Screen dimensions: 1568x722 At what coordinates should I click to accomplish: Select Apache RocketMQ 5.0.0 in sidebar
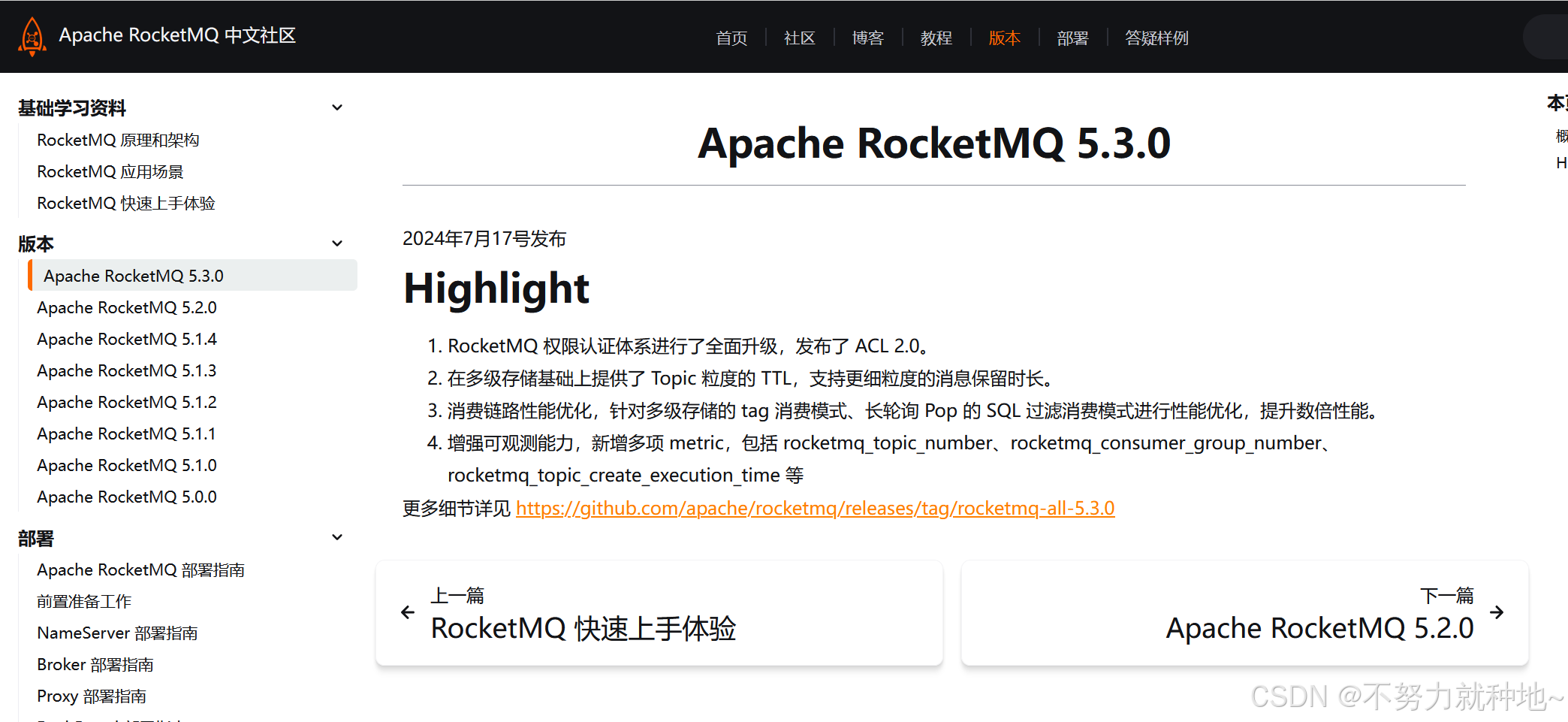127,497
